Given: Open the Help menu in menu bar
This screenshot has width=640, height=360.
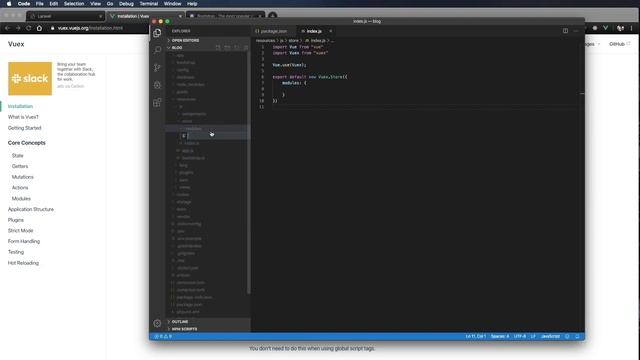Looking at the screenshot, I should coord(192,4).
